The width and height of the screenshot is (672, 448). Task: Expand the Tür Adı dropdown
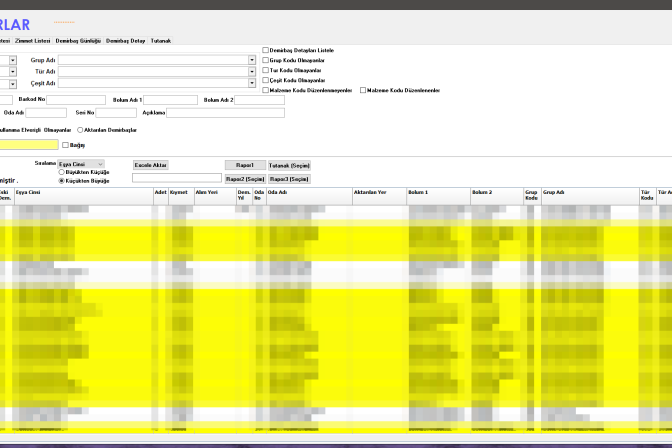(x=252, y=72)
